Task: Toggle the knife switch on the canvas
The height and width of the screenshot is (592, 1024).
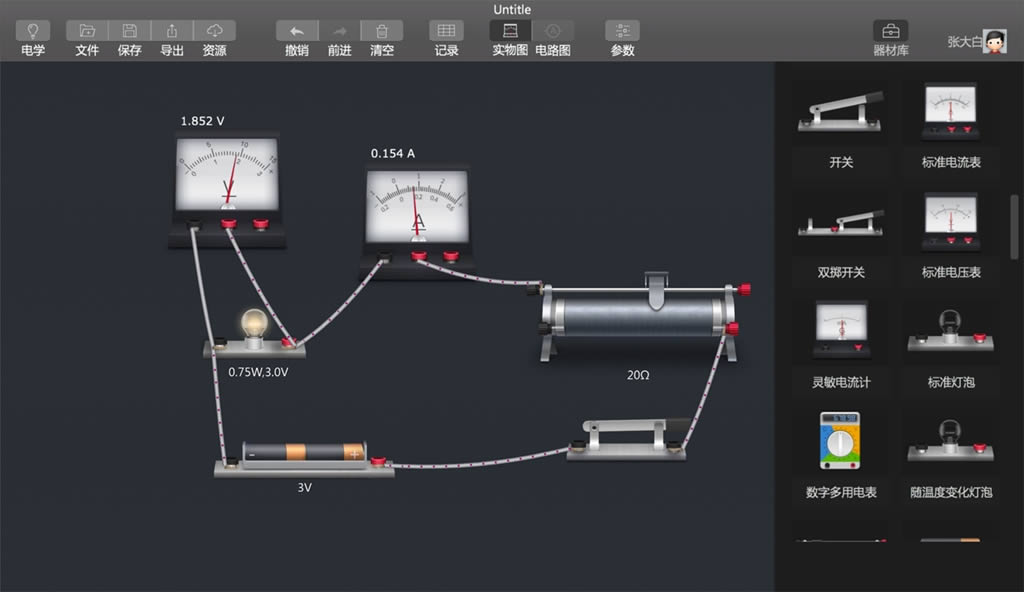Action: 627,439
